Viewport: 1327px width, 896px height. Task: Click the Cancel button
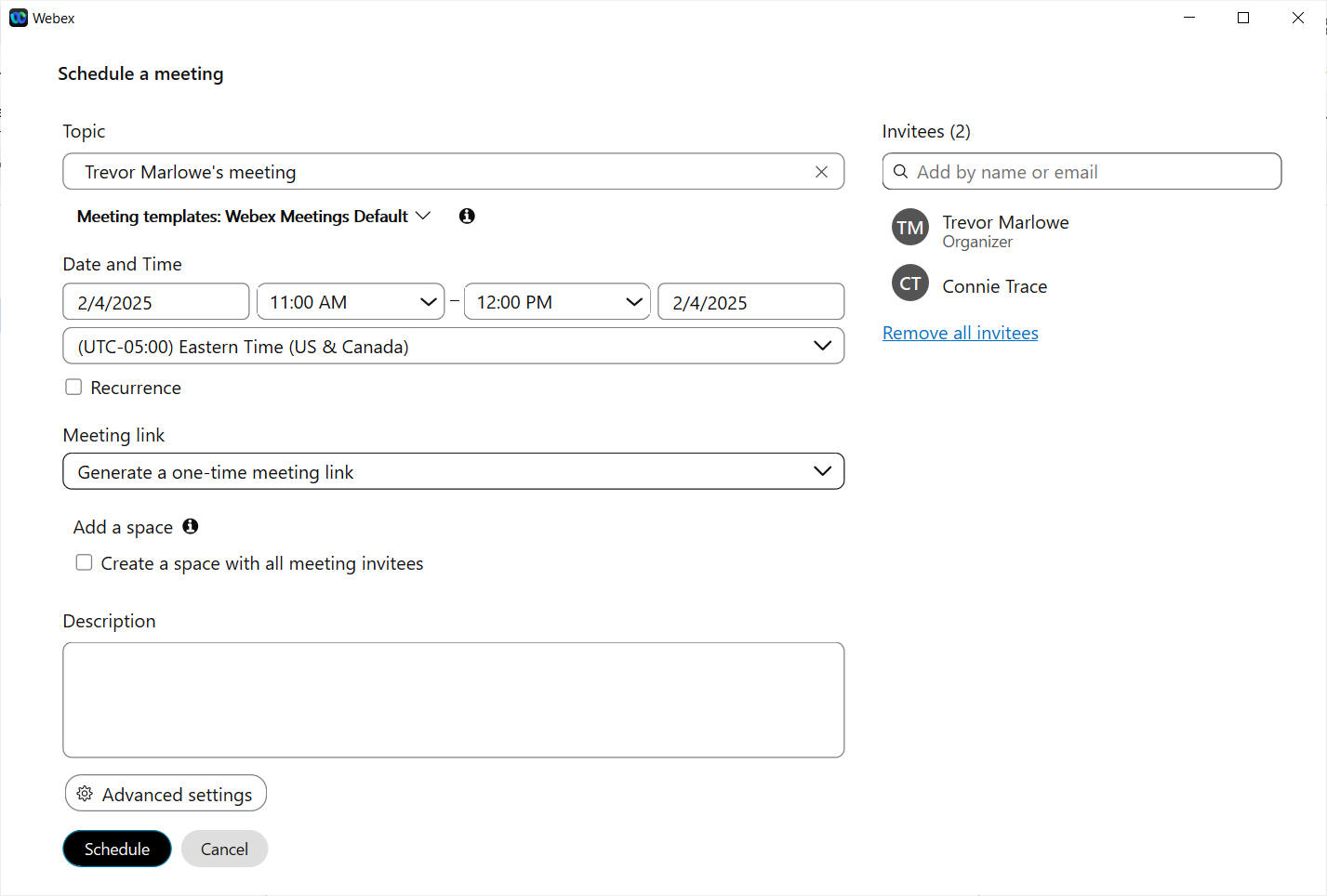pos(224,849)
